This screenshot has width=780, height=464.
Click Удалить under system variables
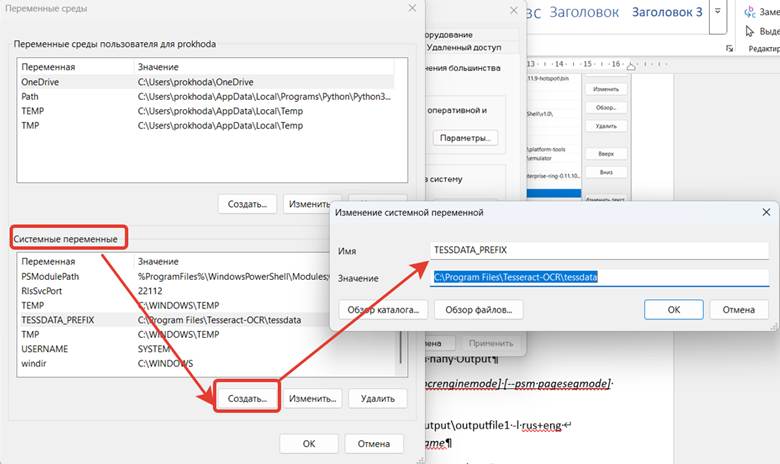tap(378, 398)
